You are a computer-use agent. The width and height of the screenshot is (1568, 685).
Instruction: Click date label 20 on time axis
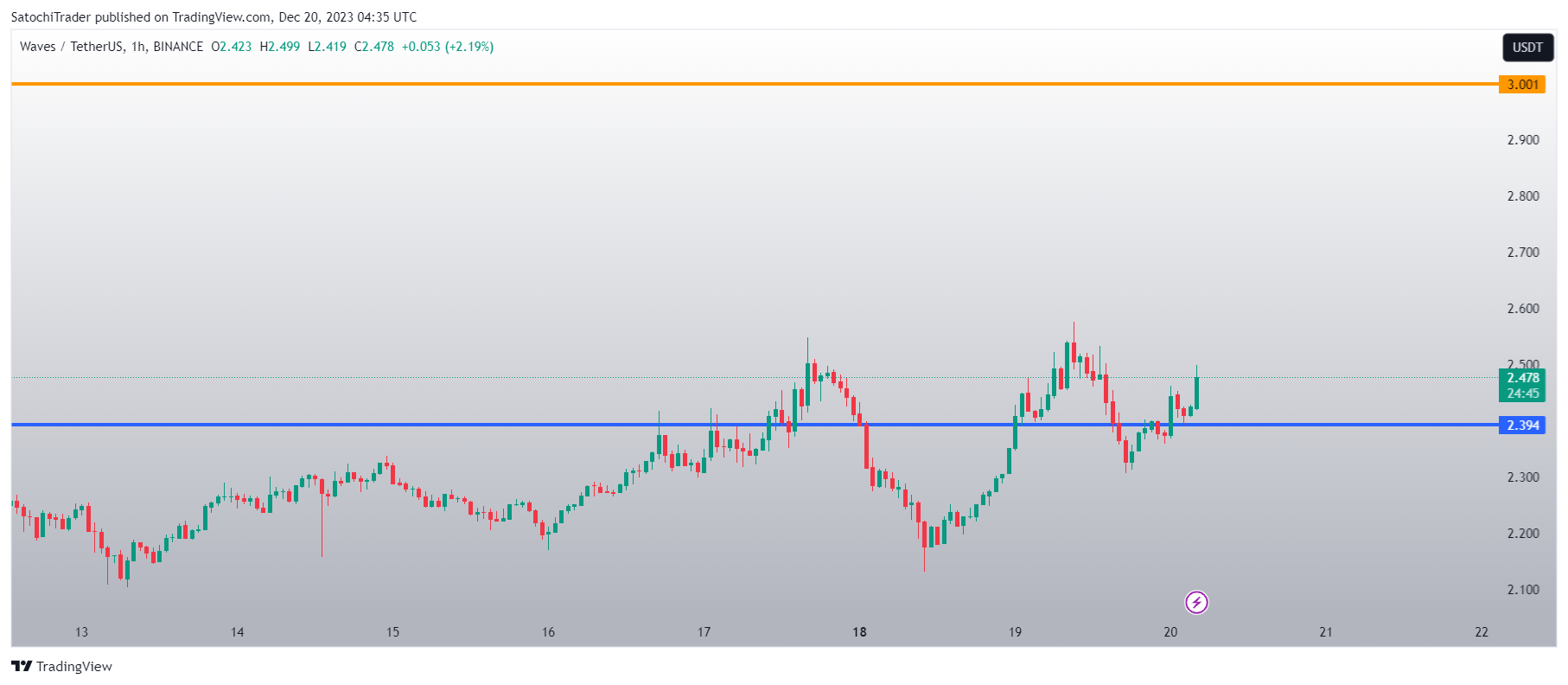click(x=1170, y=631)
